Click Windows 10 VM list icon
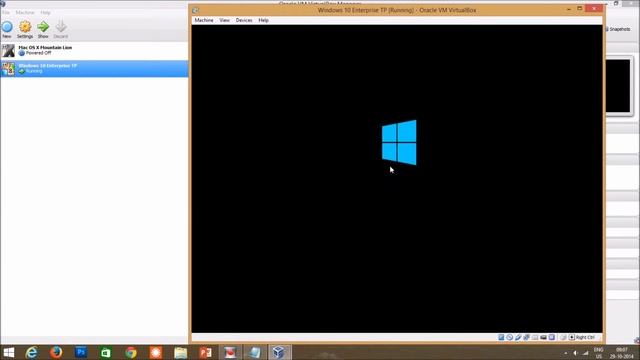 pos(8,69)
